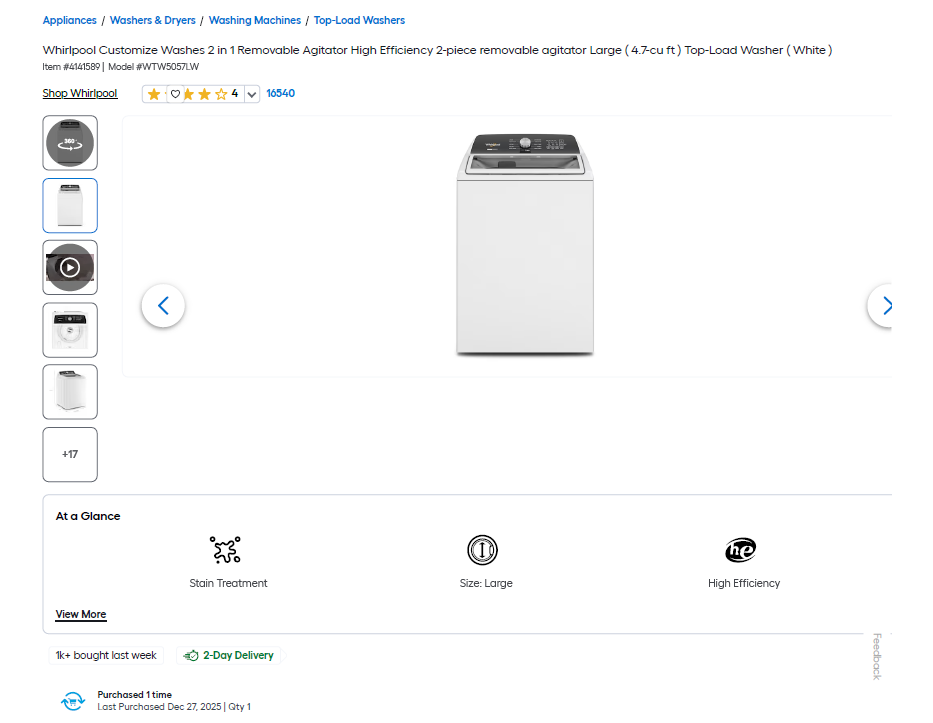Show the +17 more images
Viewport: 933px width, 723px height.
click(70, 454)
